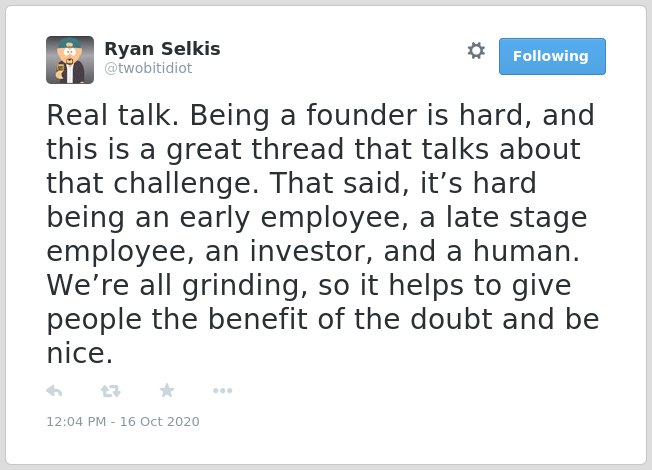The height and width of the screenshot is (470, 652).
Task: Unfollow @twobitidiot via the Following button
Action: (552, 57)
